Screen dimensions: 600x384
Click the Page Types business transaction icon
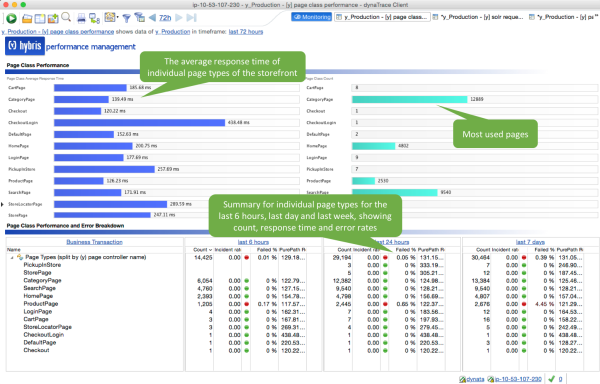pyautogui.click(x=20, y=257)
